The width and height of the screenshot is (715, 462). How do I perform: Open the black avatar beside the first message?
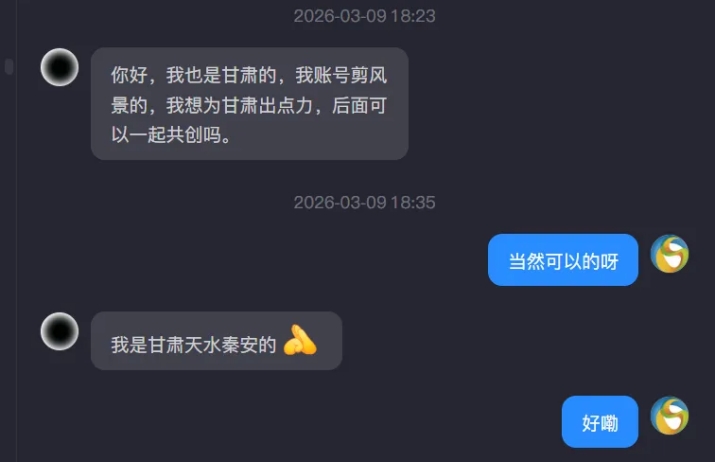[x=59, y=67]
